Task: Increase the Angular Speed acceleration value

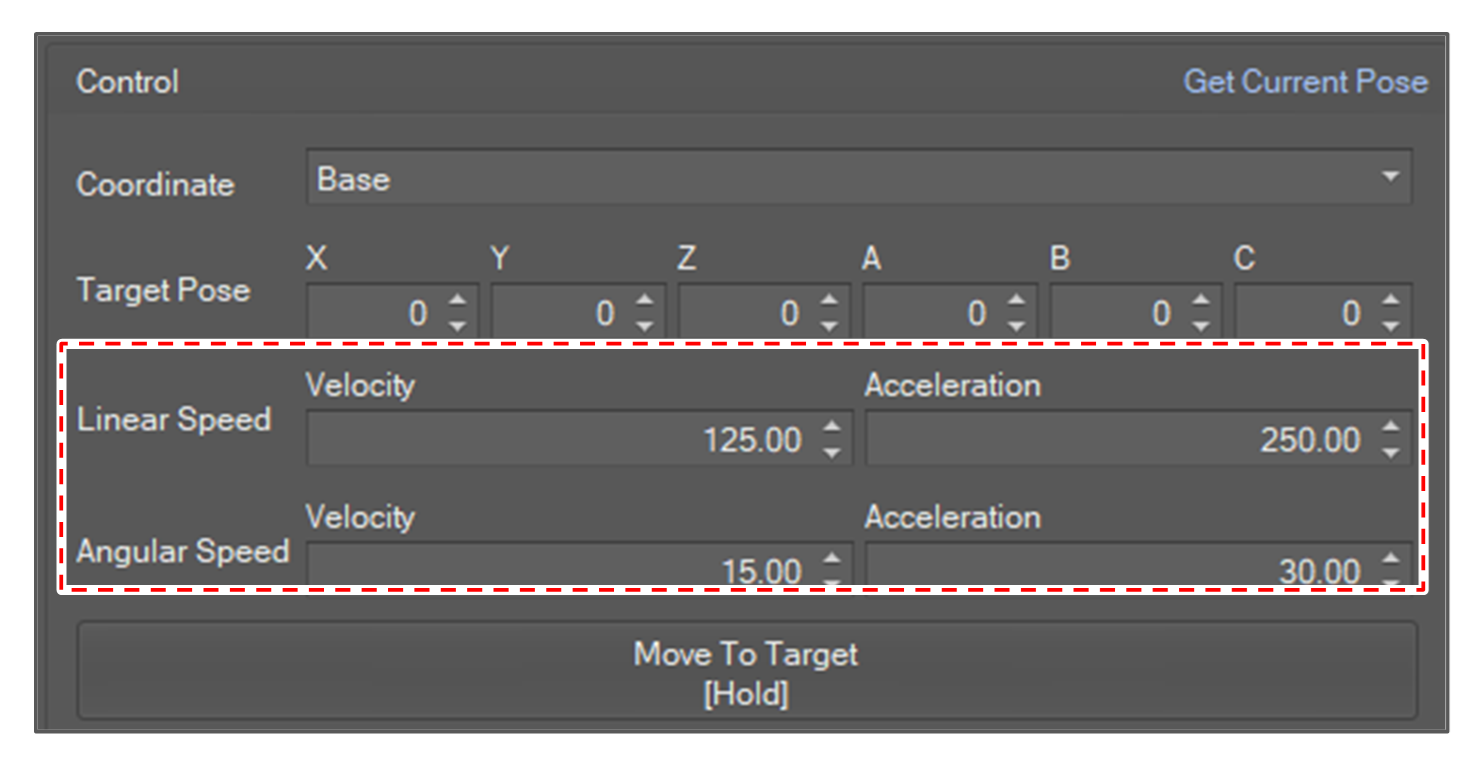Action: (x=1390, y=559)
